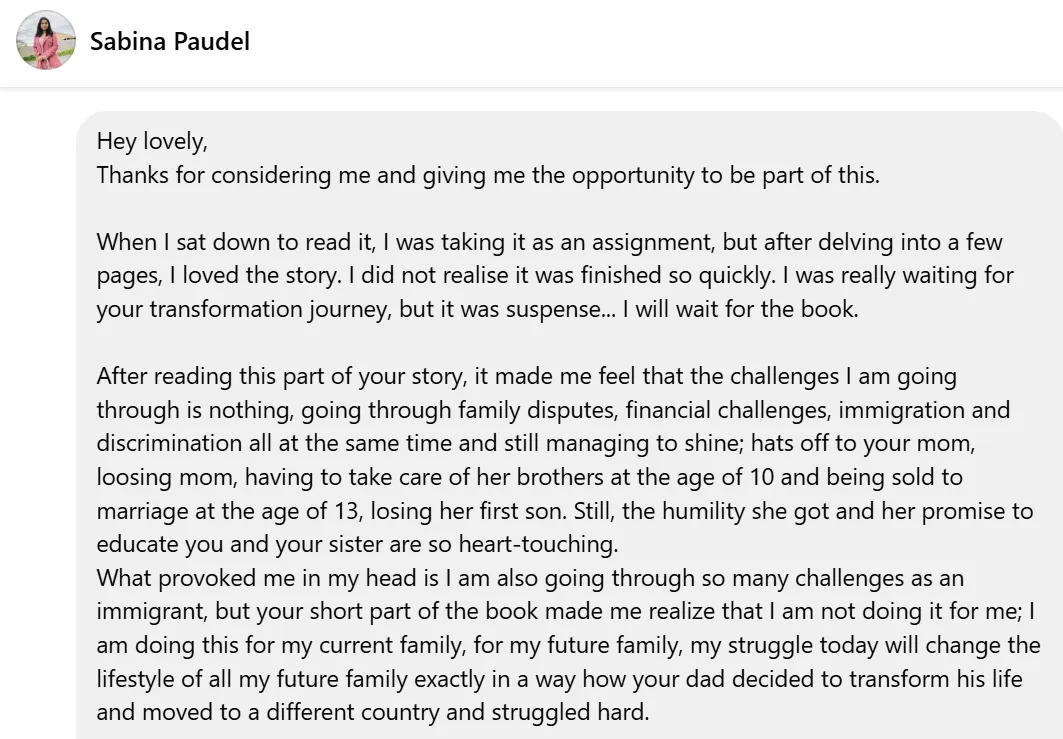The image size is (1063, 739).
Task: Click empty header area right of the name
Action: click(650, 41)
